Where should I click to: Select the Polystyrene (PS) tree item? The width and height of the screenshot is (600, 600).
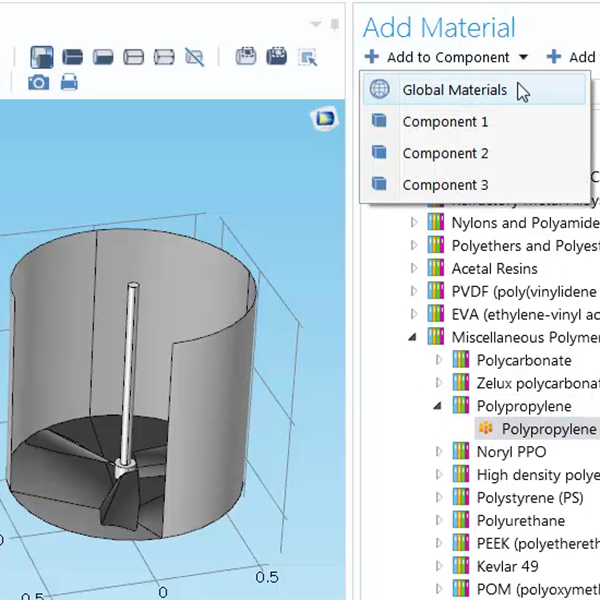click(x=529, y=498)
